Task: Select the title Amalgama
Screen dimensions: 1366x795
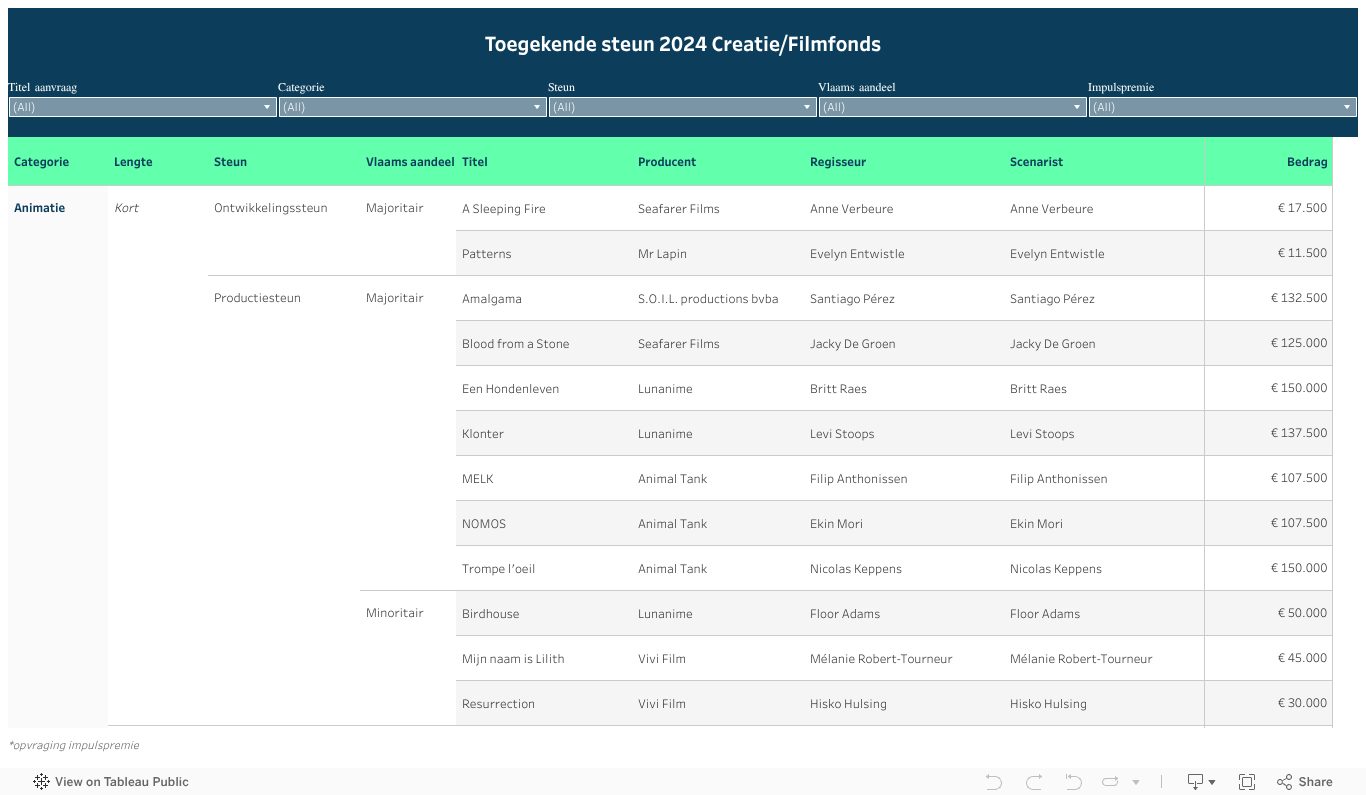Action: click(492, 299)
